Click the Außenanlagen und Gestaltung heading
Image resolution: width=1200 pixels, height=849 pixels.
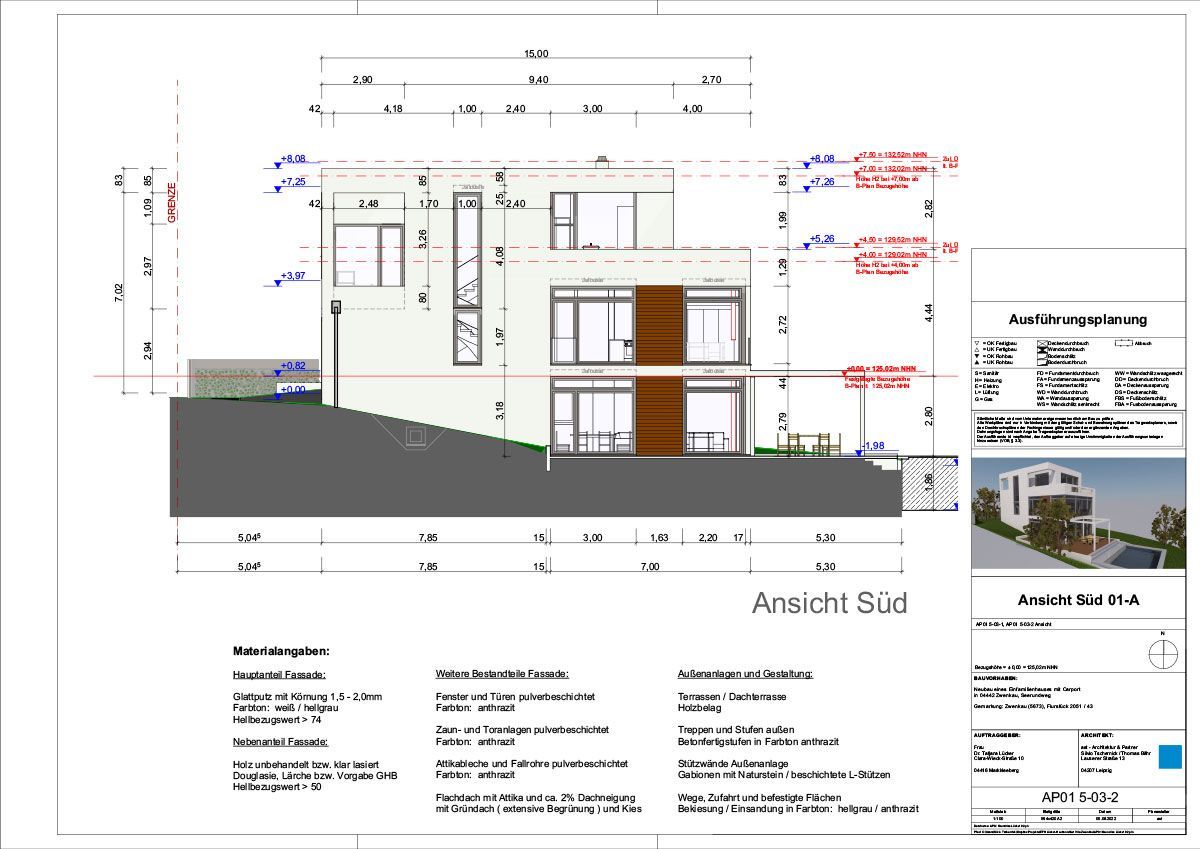pos(745,675)
